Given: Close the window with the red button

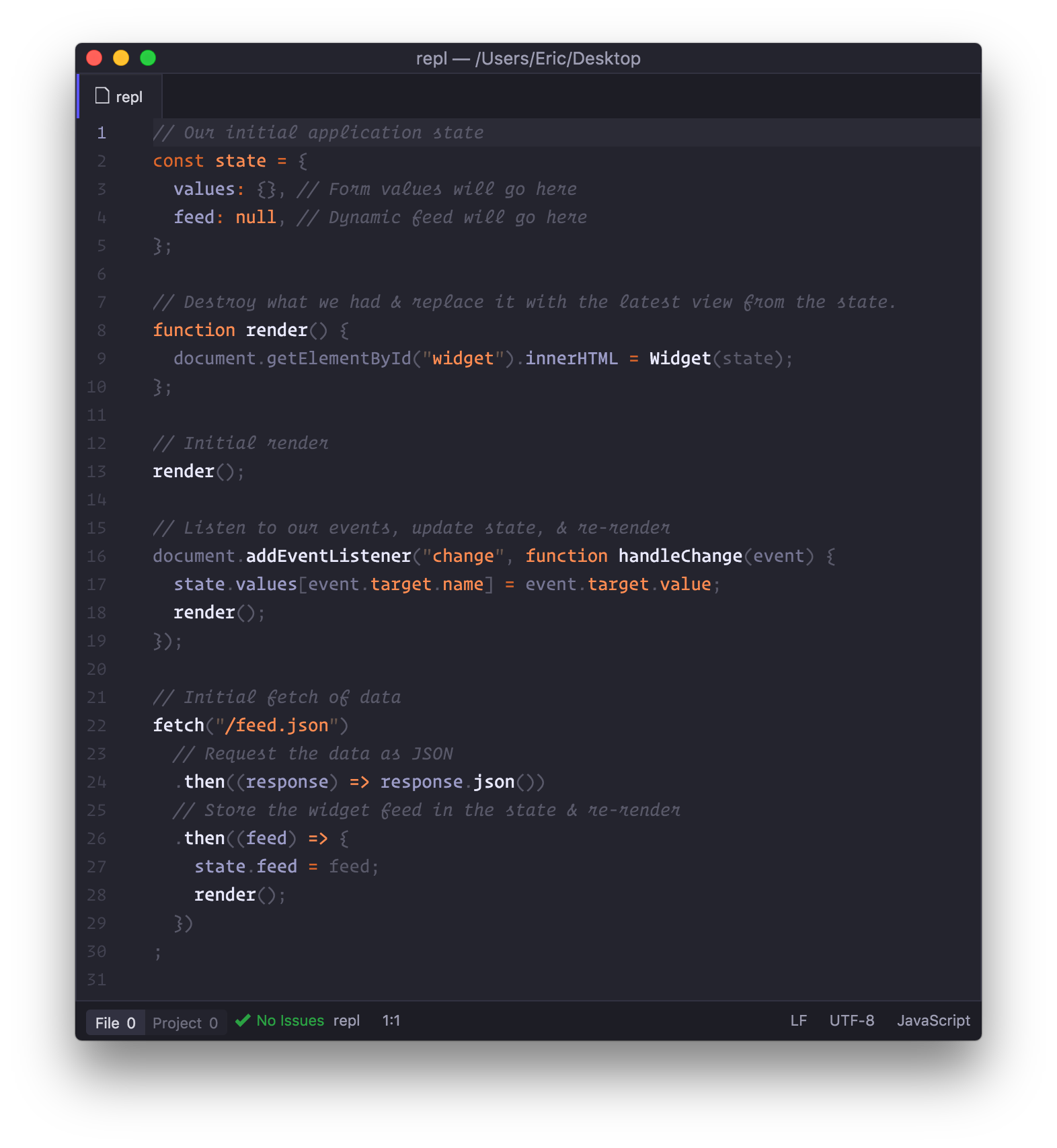Looking at the screenshot, I should point(94,58).
